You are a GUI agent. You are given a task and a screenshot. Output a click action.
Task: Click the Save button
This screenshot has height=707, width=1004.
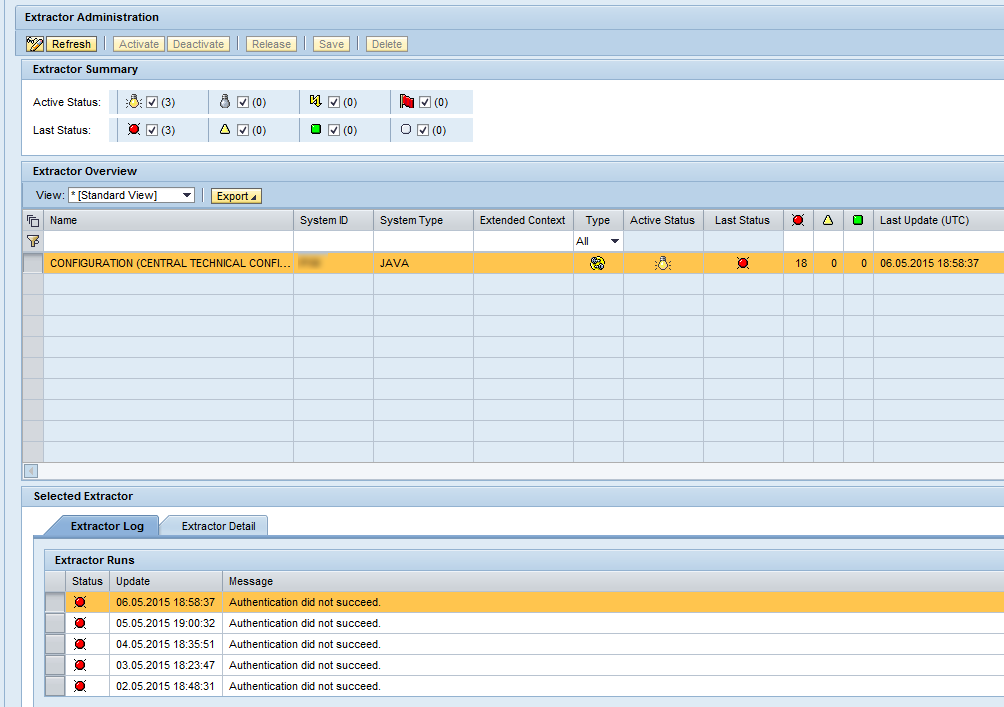coord(332,44)
